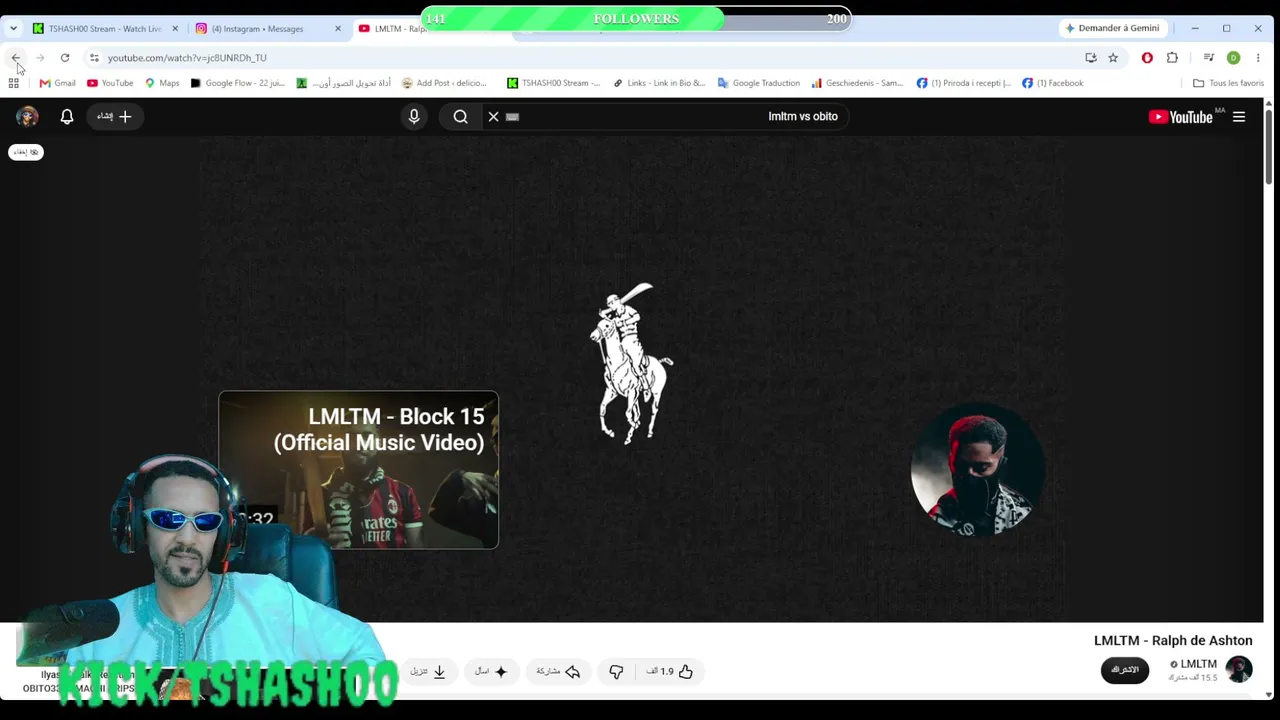Click Demander à Gemini button
This screenshot has height=720, width=1280.
[x=1112, y=28]
